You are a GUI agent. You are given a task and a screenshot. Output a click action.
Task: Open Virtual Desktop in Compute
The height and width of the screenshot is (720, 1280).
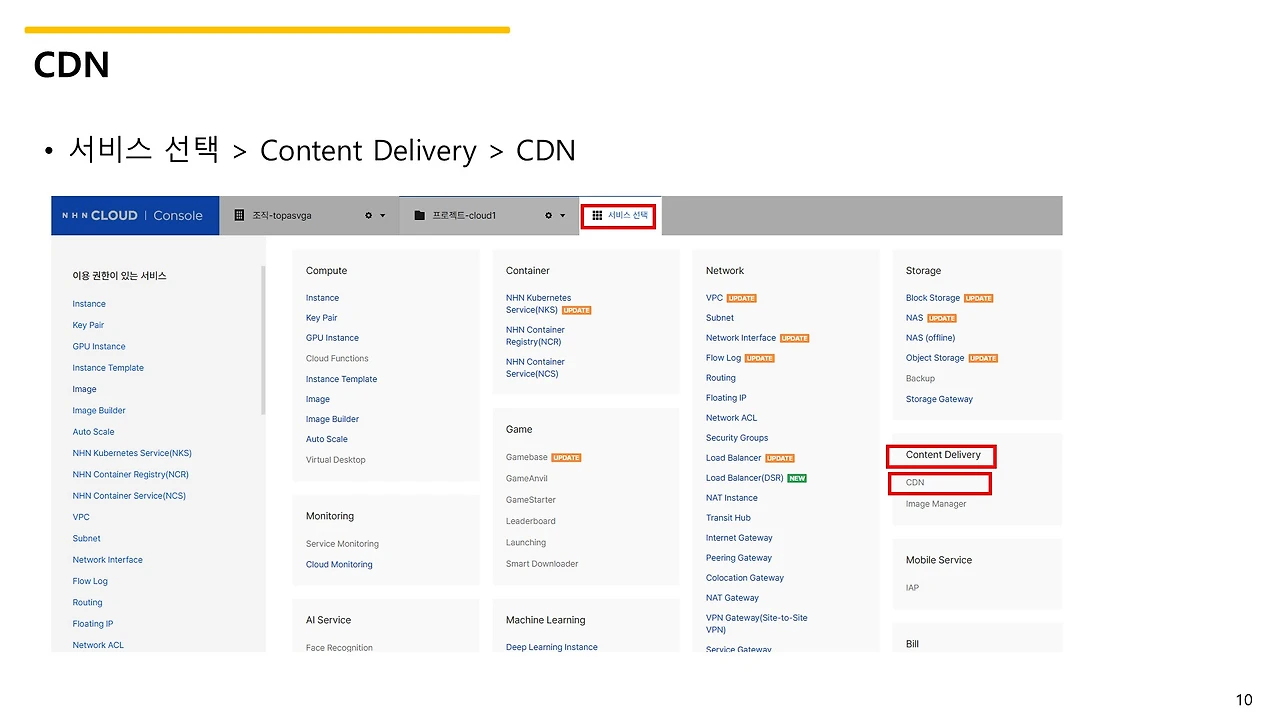coord(335,460)
